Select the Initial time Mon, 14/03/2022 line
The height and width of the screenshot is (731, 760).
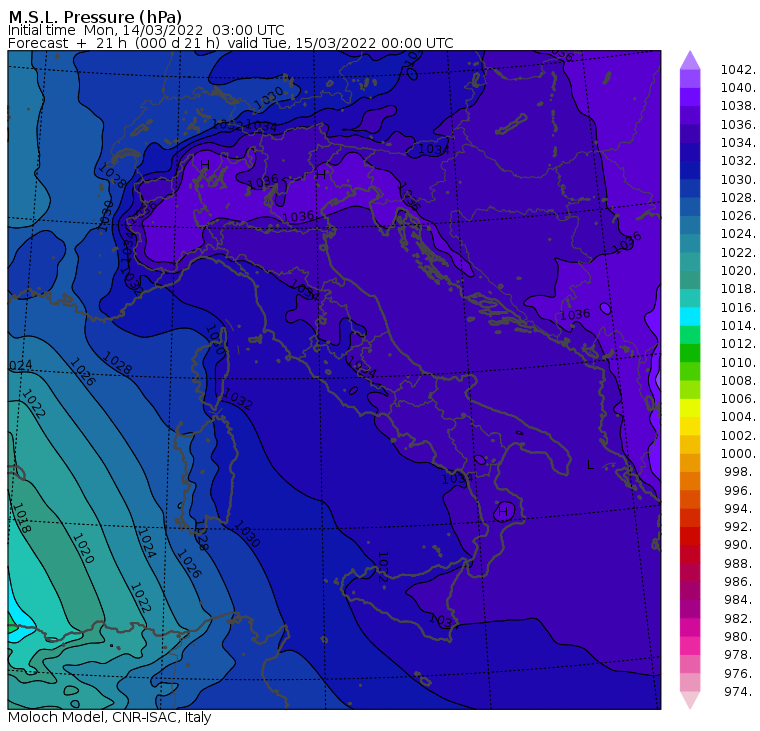tap(146, 30)
